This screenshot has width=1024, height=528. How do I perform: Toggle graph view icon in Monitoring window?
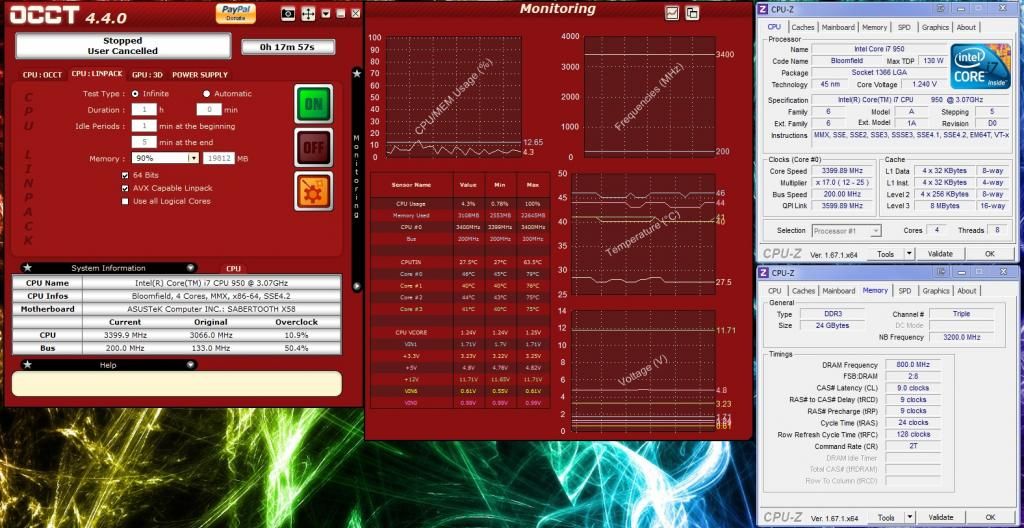pos(672,12)
